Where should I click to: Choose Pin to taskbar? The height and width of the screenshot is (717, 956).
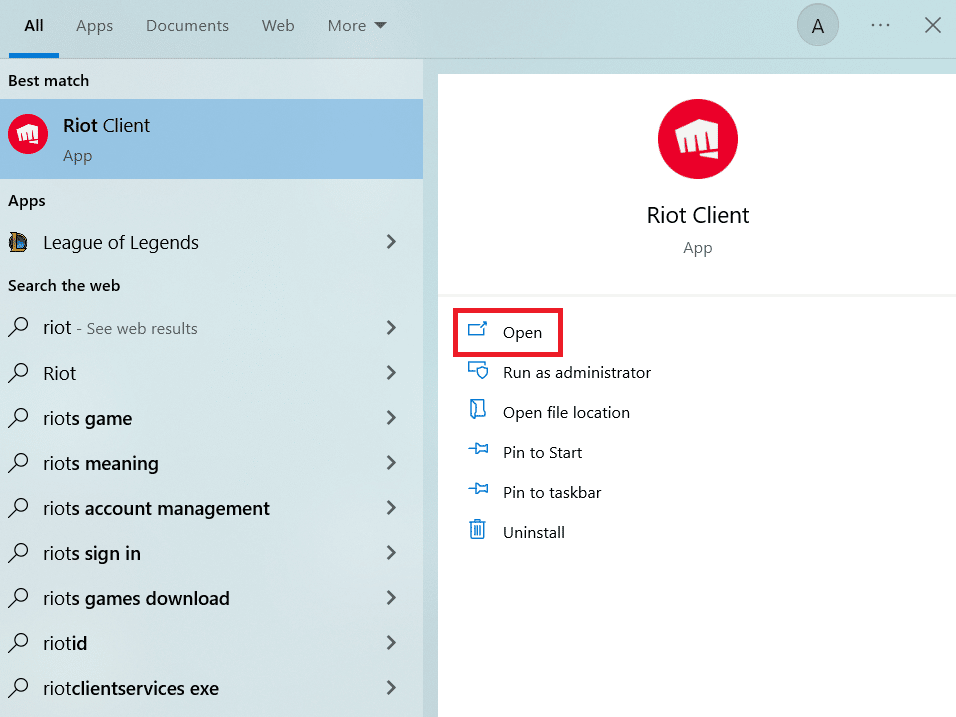pyautogui.click(x=552, y=493)
